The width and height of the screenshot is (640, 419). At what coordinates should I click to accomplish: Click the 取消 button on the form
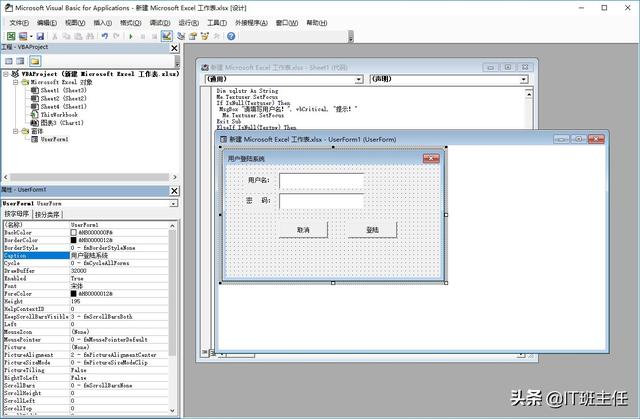click(x=304, y=230)
